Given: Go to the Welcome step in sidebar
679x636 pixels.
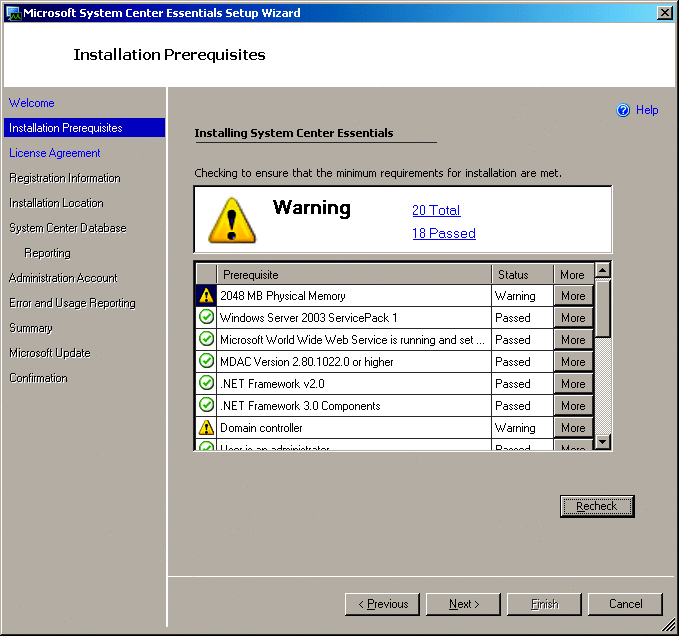Looking at the screenshot, I should 32,103.
